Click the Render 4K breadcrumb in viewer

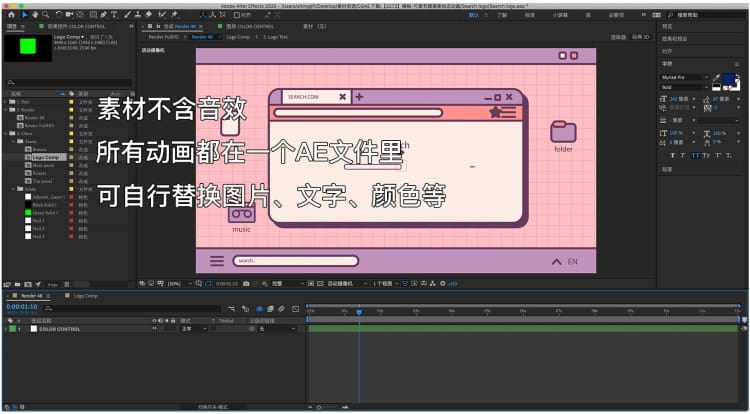point(201,37)
